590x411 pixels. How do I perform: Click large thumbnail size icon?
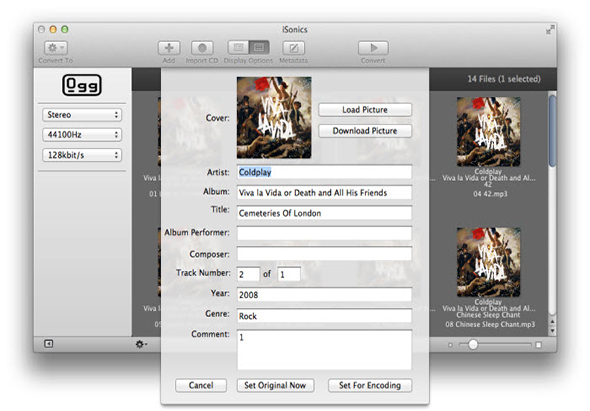(538, 345)
